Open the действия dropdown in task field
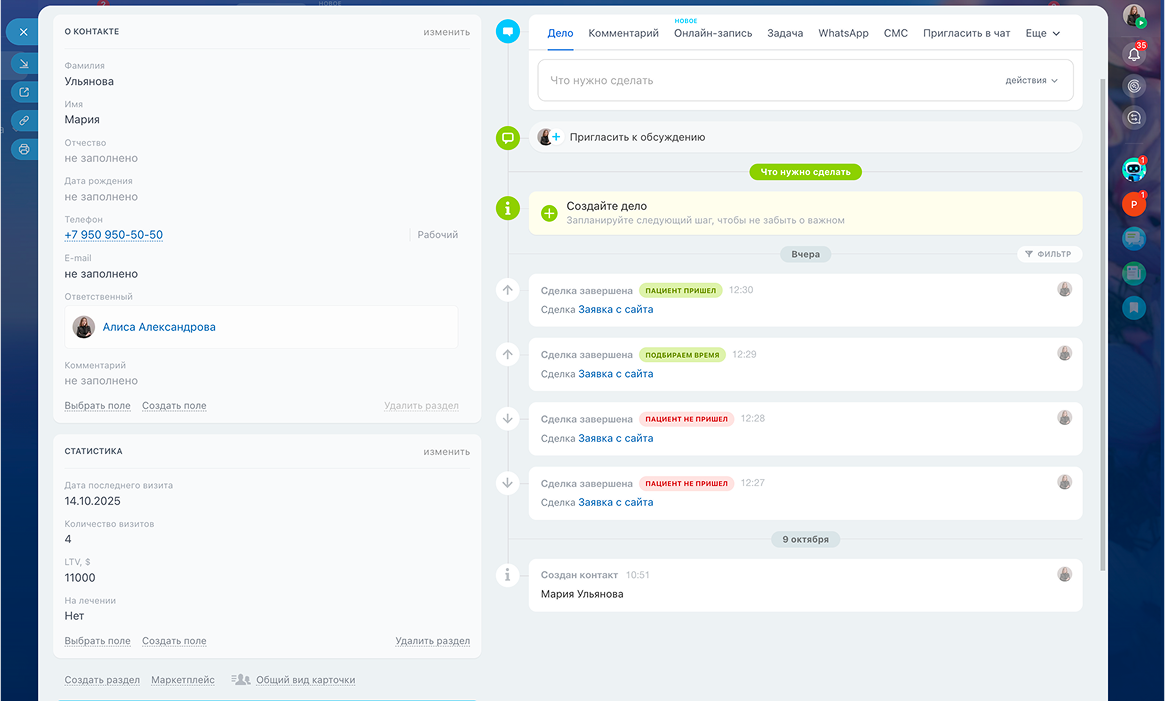Image resolution: width=1165 pixels, height=701 pixels. (1031, 80)
